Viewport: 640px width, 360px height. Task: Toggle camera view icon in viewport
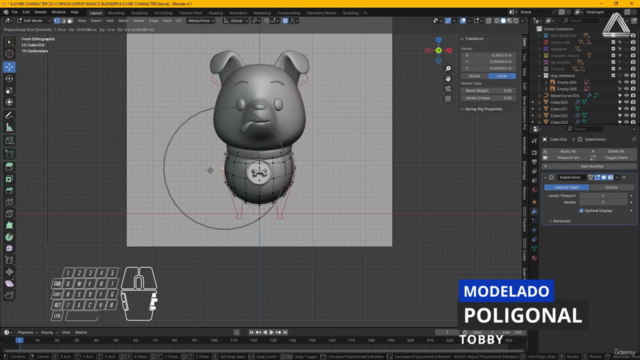448,89
